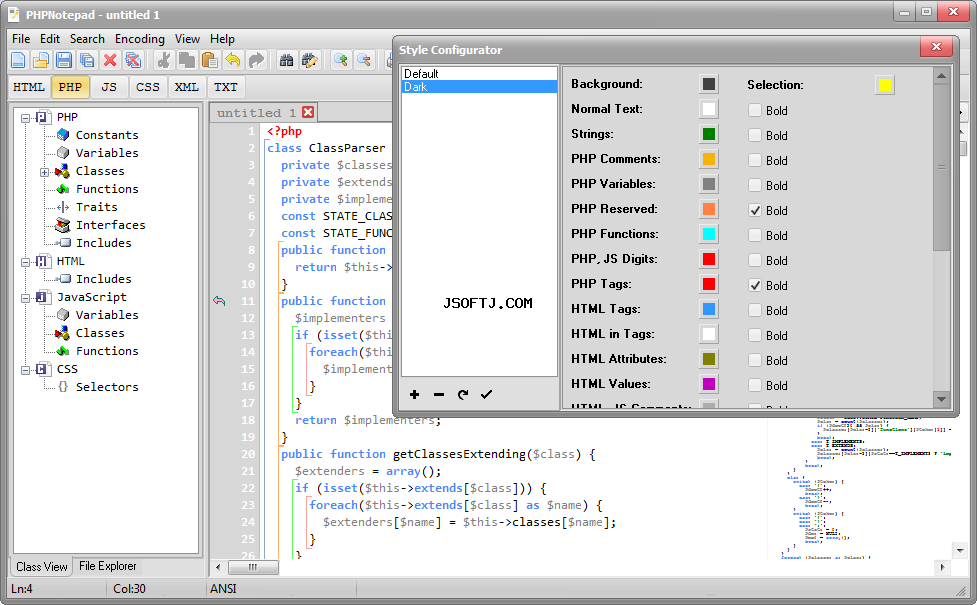Change the cyan PHP Functions color swatch
This screenshot has width=977, height=605.
[708, 234]
